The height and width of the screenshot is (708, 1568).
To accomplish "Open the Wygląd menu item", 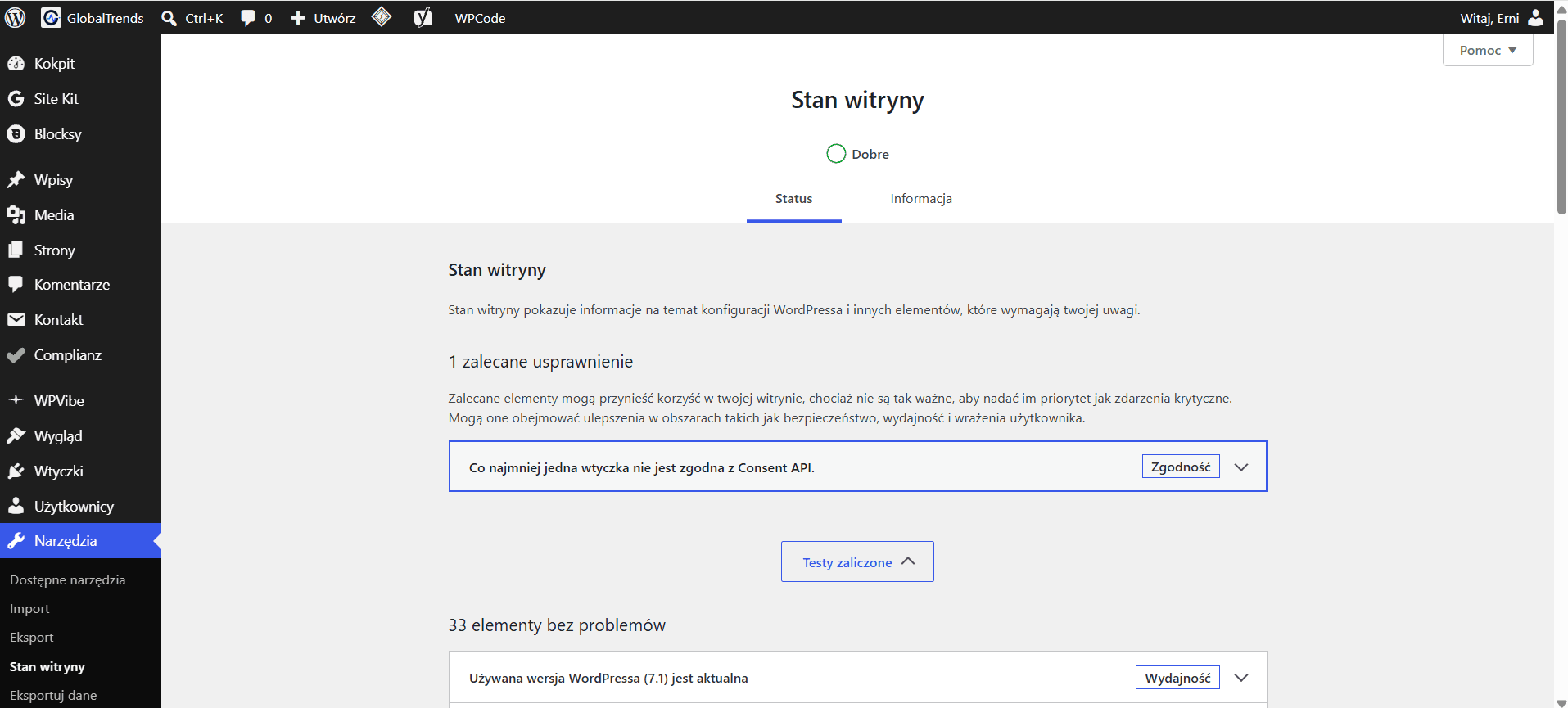I will coord(80,435).
